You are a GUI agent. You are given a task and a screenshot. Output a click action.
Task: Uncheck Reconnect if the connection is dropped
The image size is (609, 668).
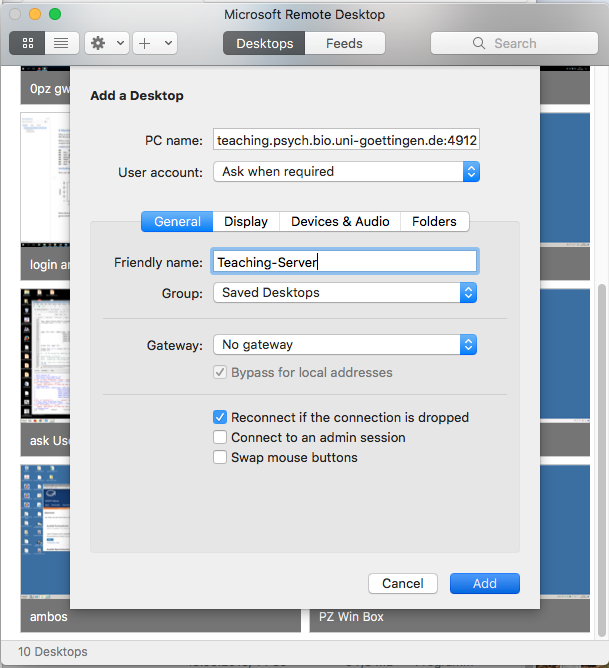(x=220, y=417)
